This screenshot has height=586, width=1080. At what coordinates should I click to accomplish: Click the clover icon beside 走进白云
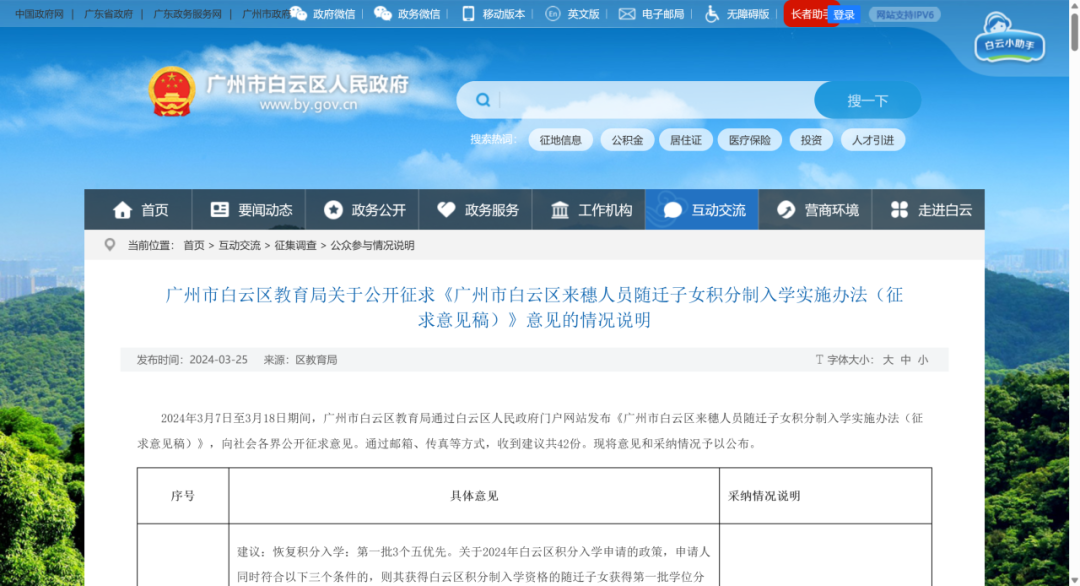click(899, 210)
